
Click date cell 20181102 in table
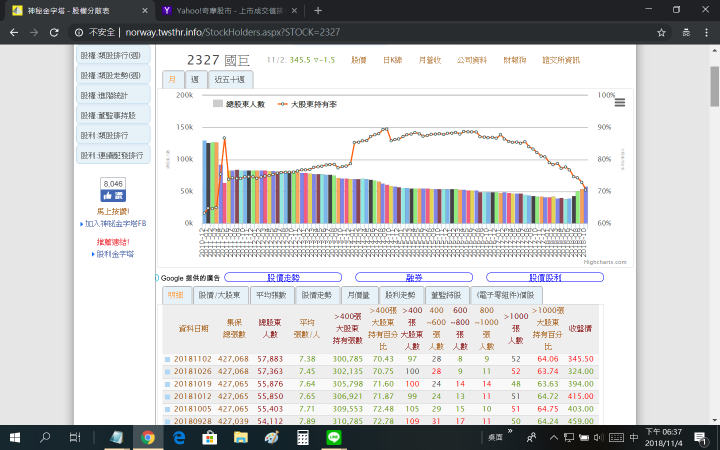pyautogui.click(x=192, y=359)
